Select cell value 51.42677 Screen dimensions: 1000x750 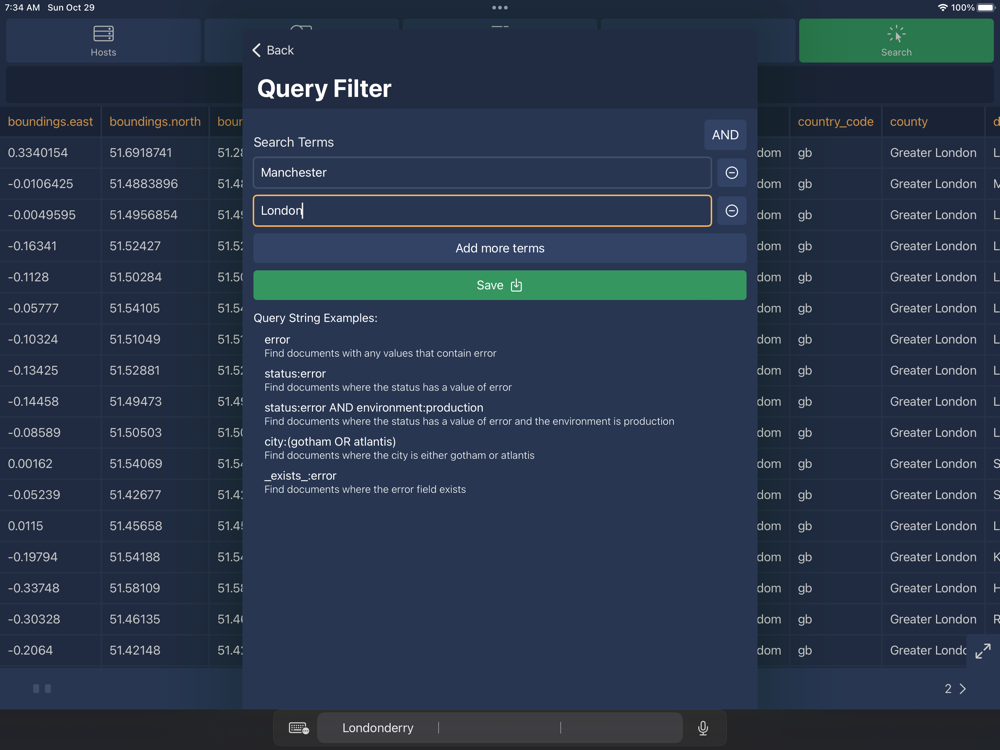(x=135, y=496)
